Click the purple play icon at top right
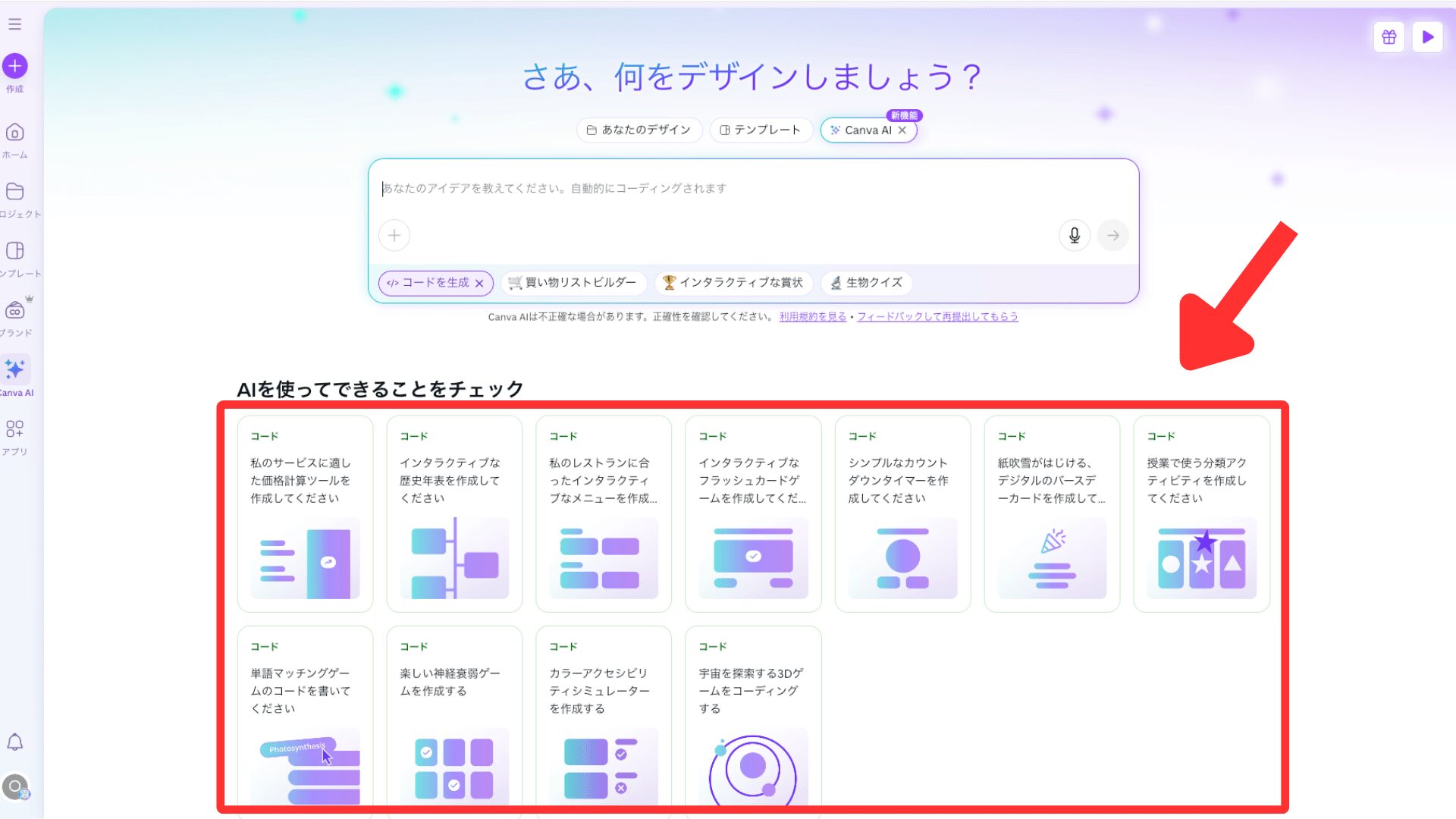This screenshot has width=1456, height=819. (x=1428, y=37)
